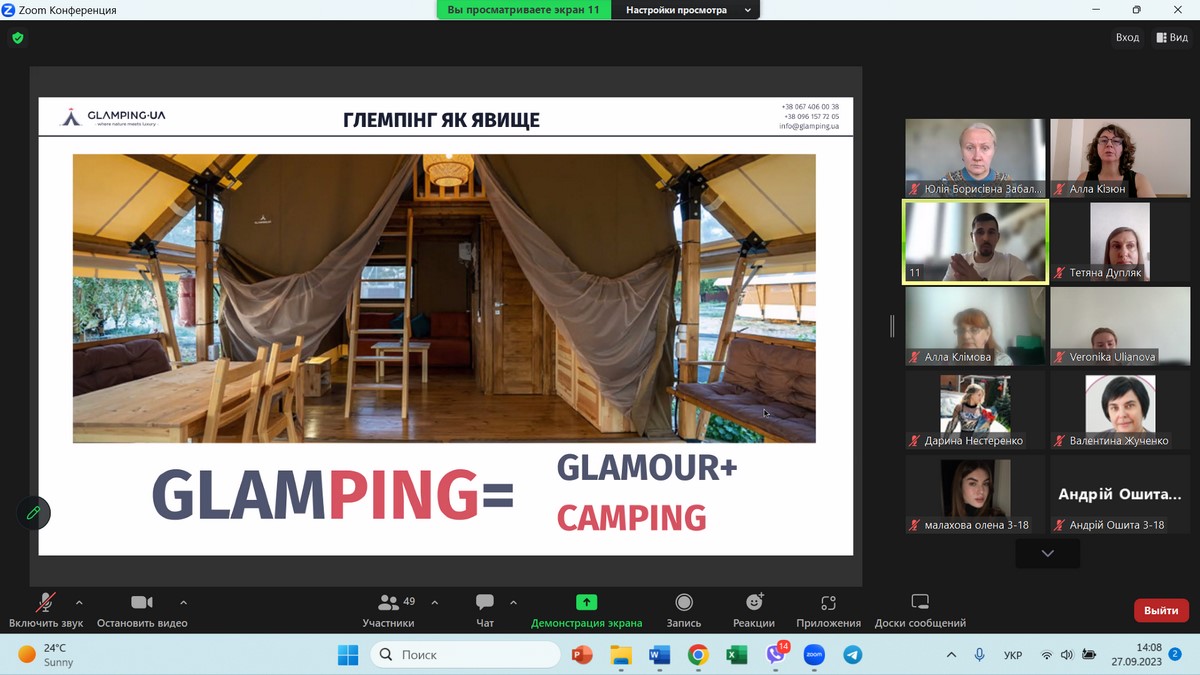This screenshot has height=675, width=1200.
Task: Expand audio options arrow next to microphone
Action: coord(79,603)
